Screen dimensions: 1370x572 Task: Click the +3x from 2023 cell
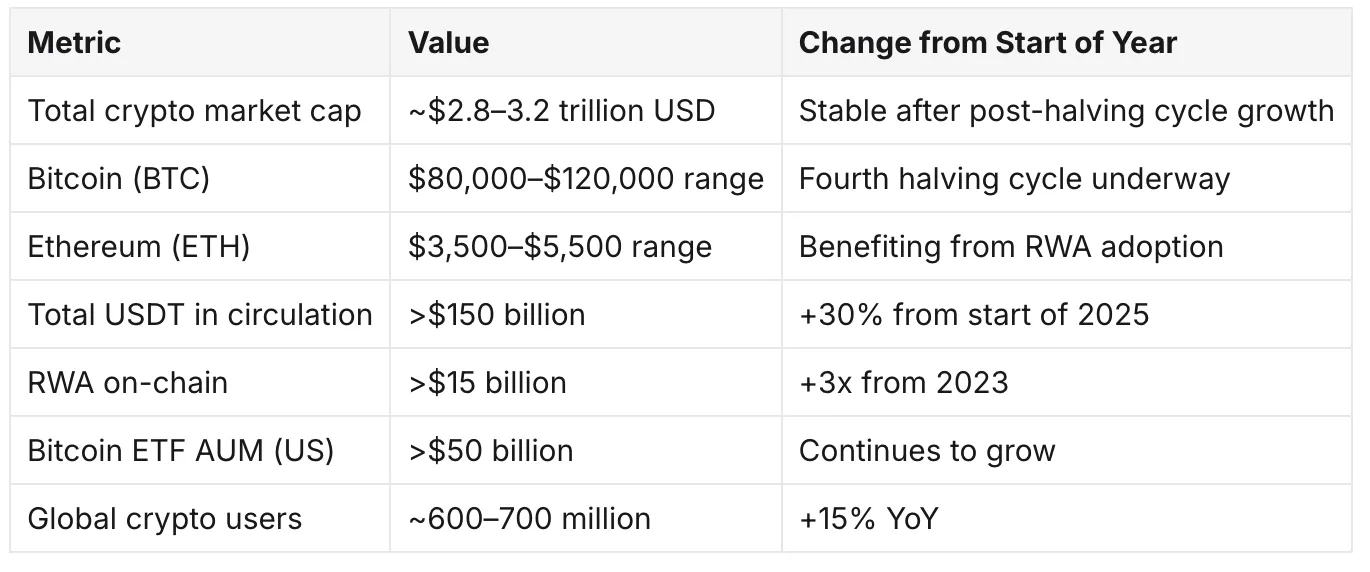click(x=904, y=382)
